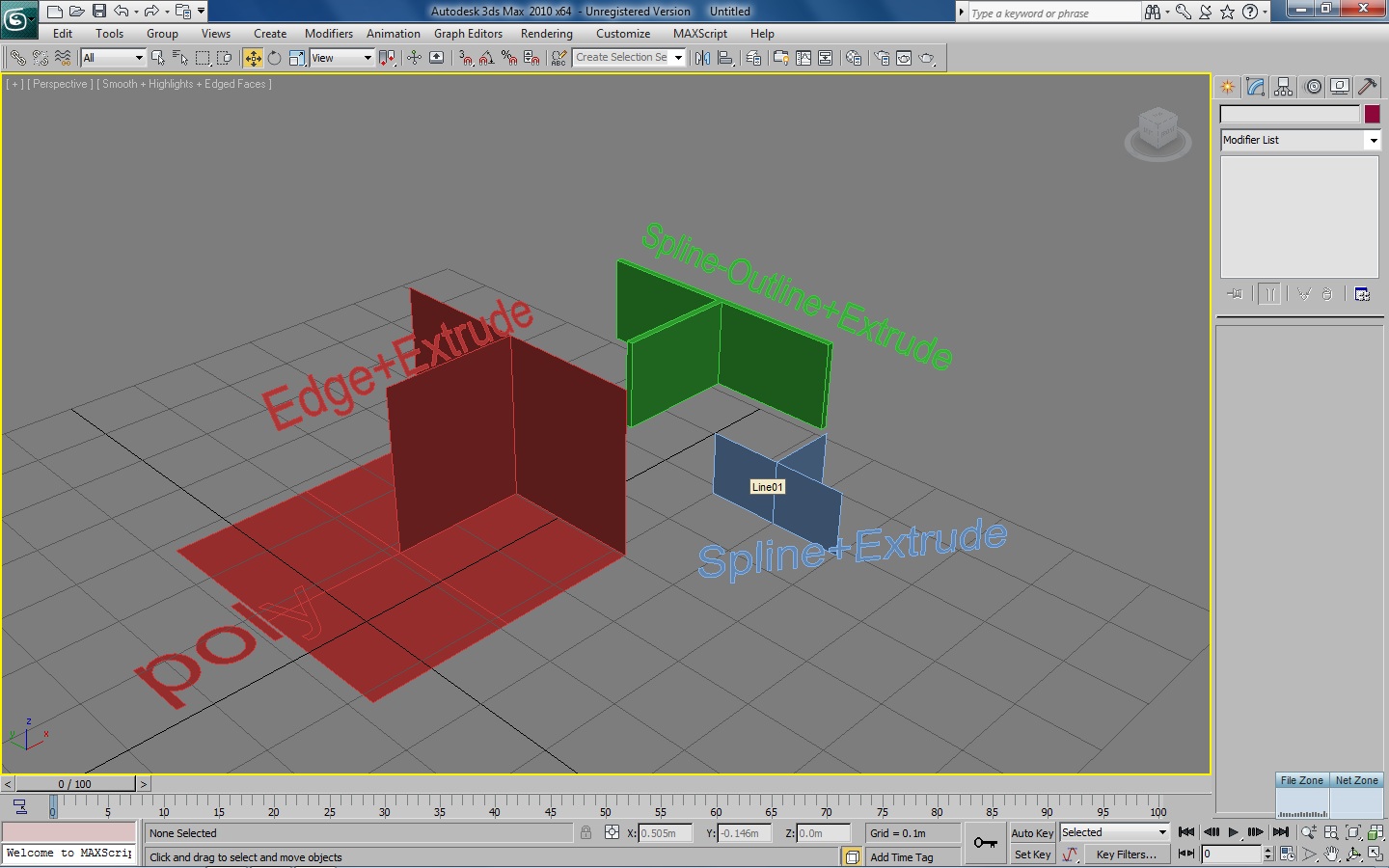The image size is (1389, 868).
Task: Toggle Absolute/Offset transform type-in mode
Action: point(612,832)
